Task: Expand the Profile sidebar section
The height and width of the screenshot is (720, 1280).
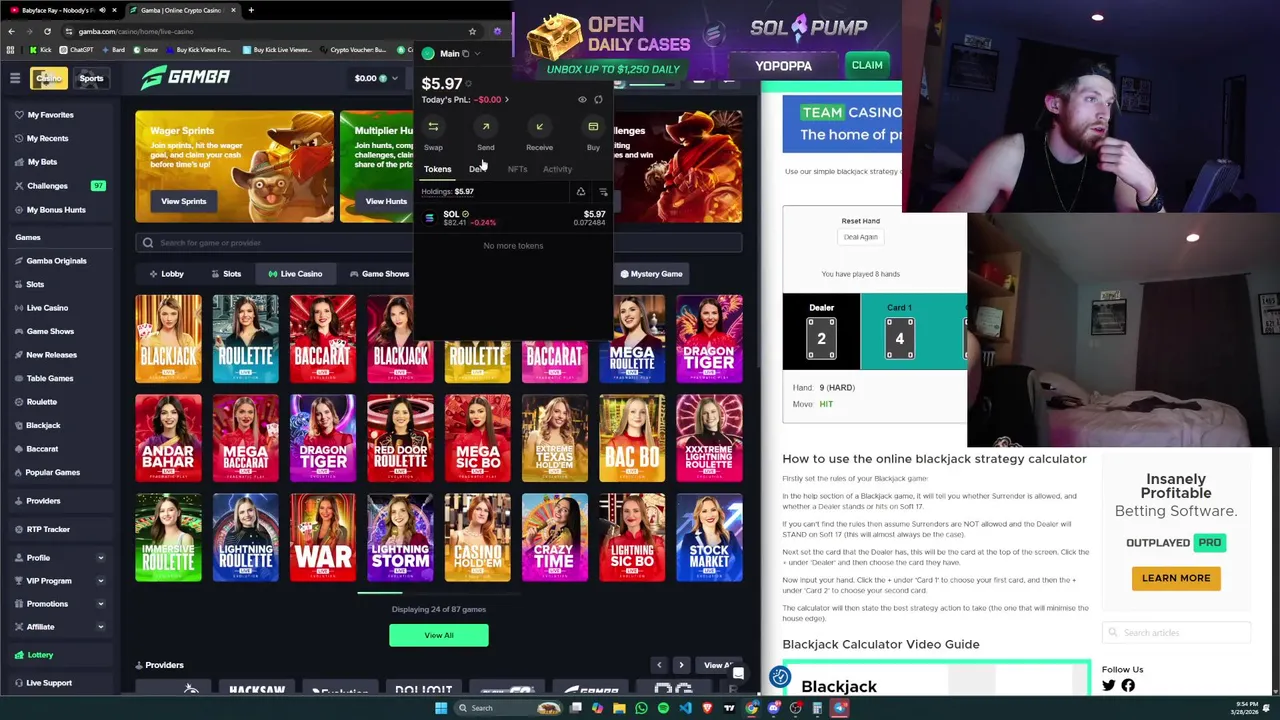Action: [x=100, y=558]
